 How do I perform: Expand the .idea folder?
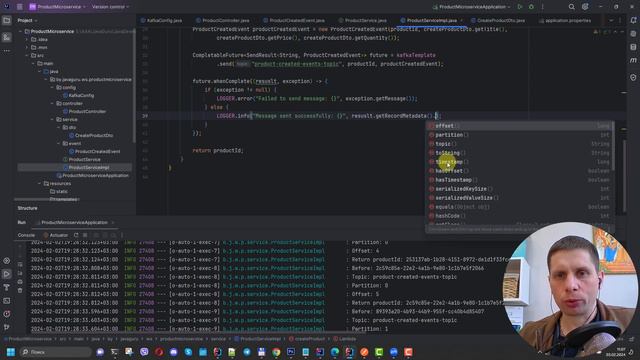click(x=27, y=40)
